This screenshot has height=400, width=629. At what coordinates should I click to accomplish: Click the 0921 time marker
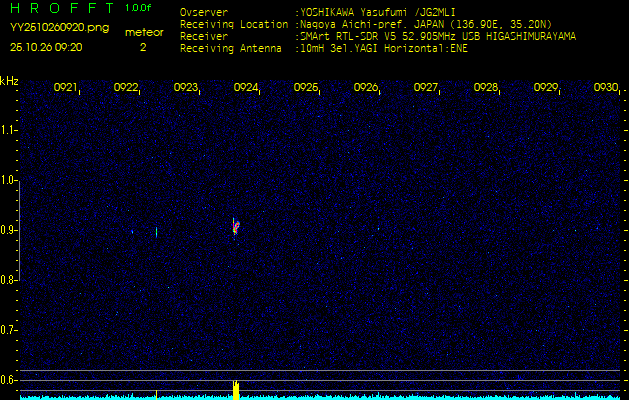pyautogui.click(x=66, y=88)
